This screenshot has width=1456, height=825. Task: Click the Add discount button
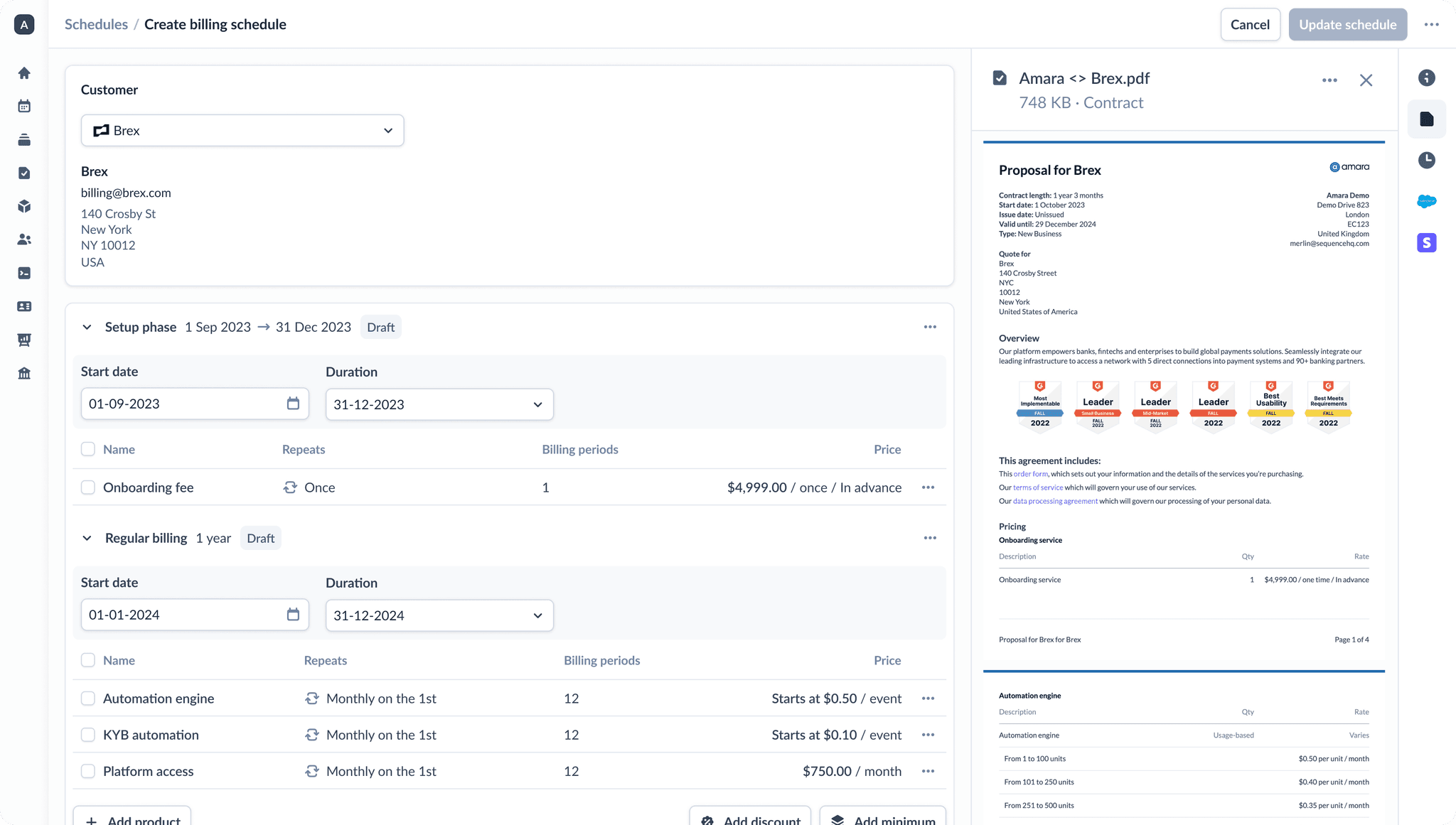pos(750,816)
